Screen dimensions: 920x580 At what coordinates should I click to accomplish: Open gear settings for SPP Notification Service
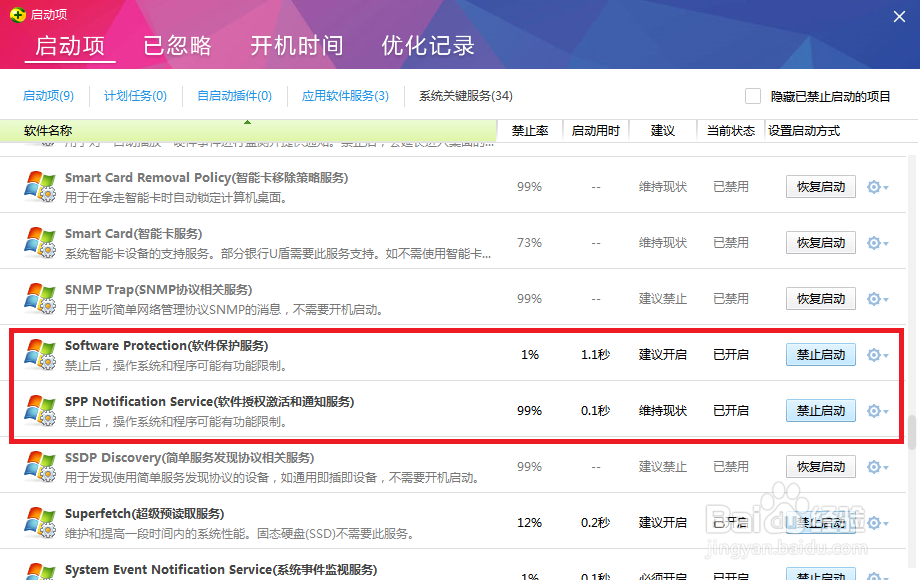click(x=877, y=411)
